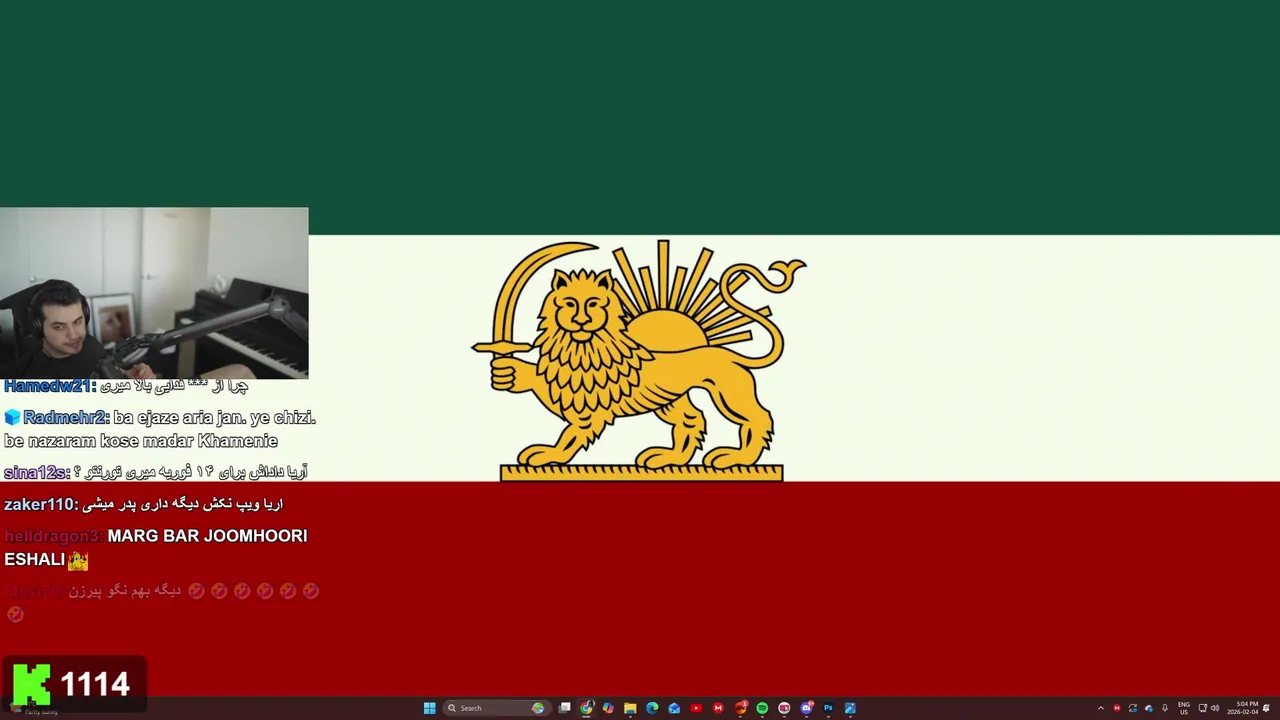Open the Photos app taskbar icon

point(850,708)
